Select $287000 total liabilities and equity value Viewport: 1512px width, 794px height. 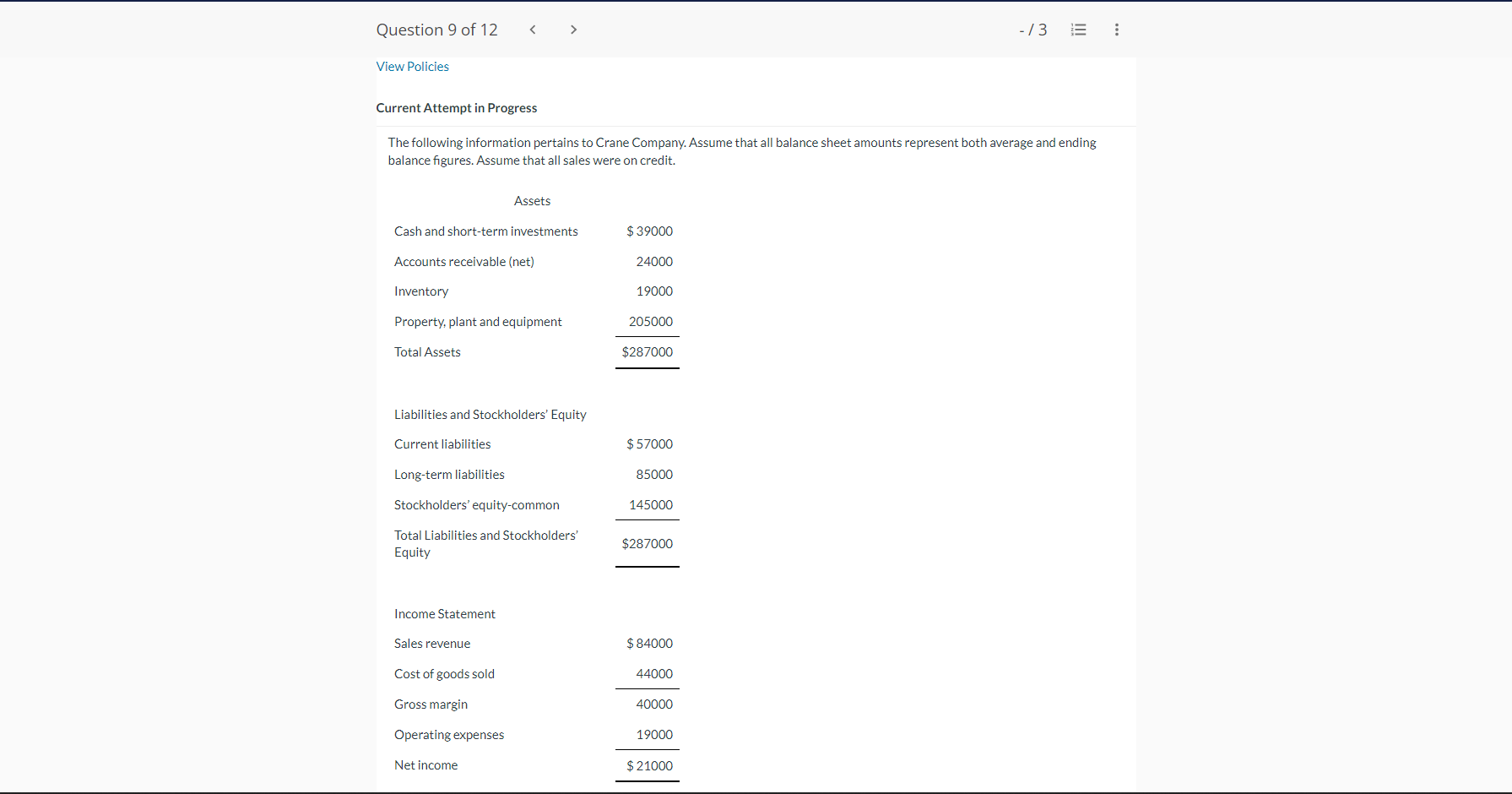(648, 544)
